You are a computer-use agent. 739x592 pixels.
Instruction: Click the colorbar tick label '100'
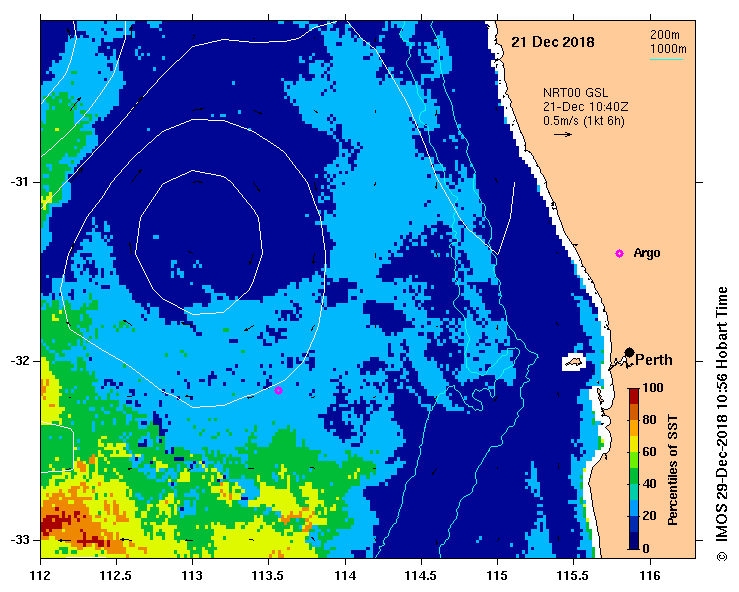tap(653, 388)
